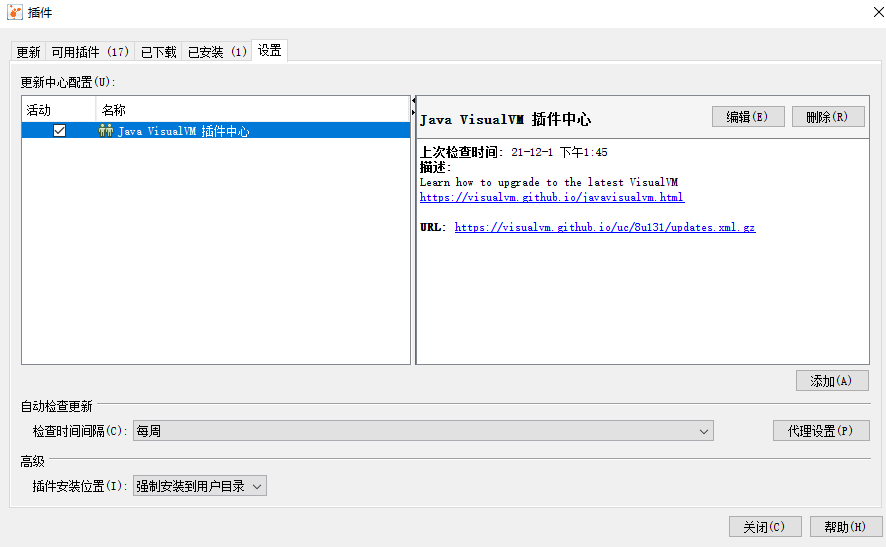
Task: Collapse the split pane with divider arrows
Action: pyautogui.click(x=414, y=100)
